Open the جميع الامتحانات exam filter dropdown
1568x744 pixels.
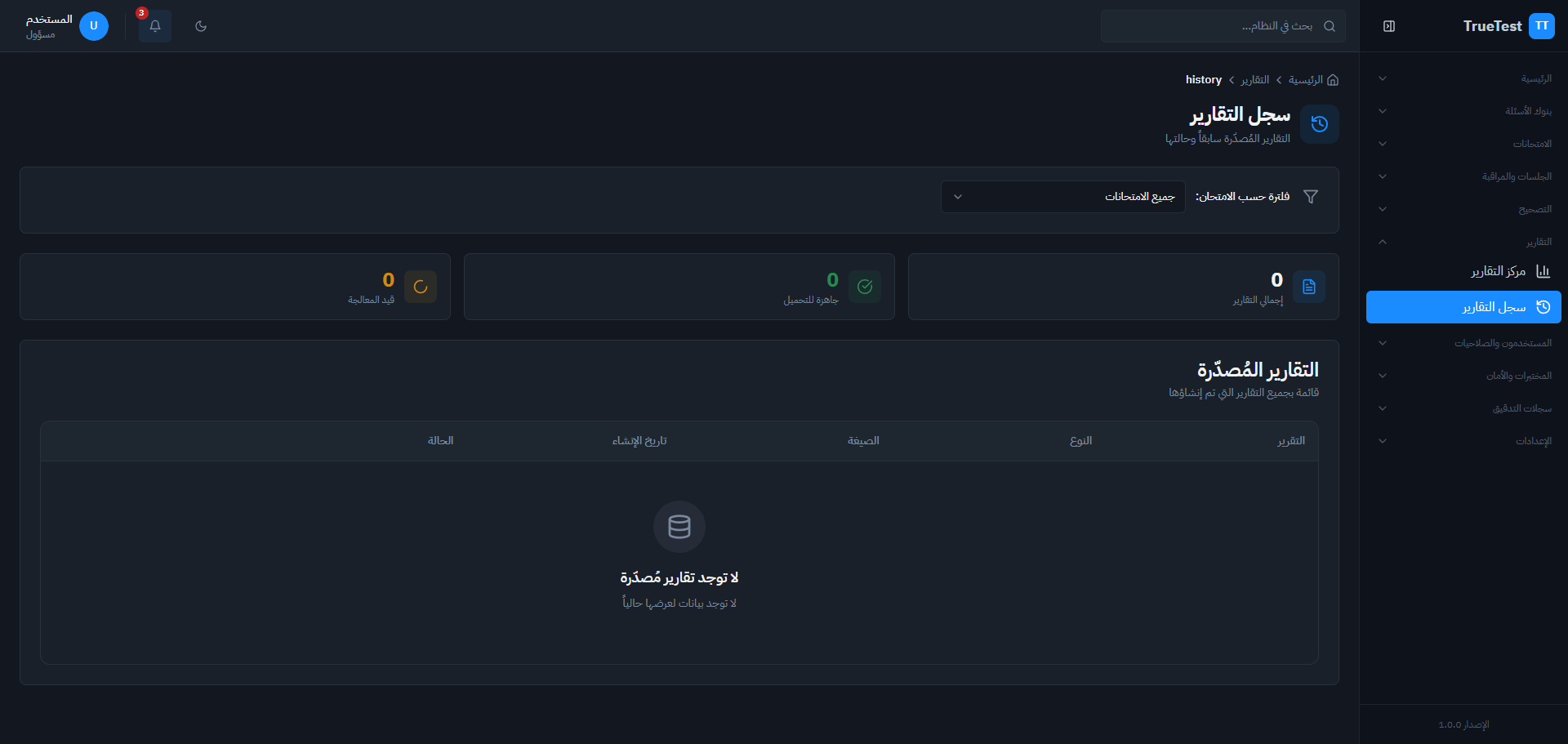point(1062,197)
